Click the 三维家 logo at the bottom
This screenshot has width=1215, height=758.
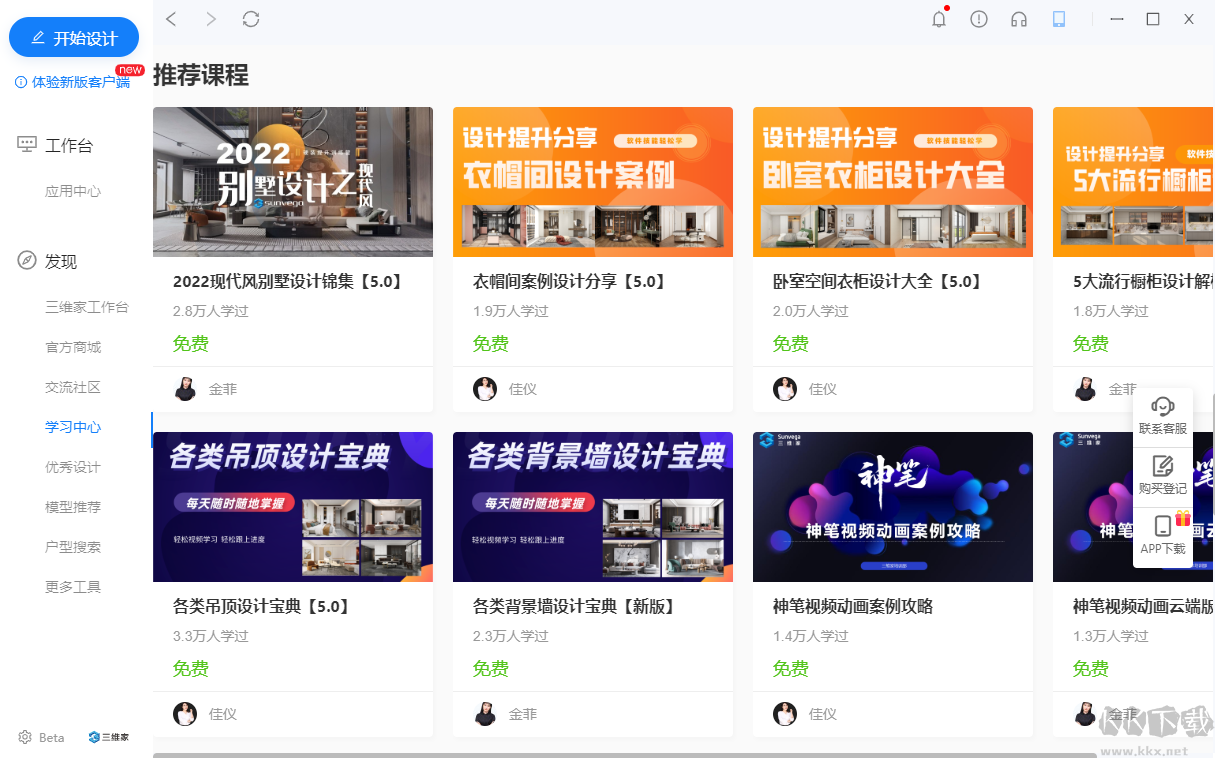108,737
